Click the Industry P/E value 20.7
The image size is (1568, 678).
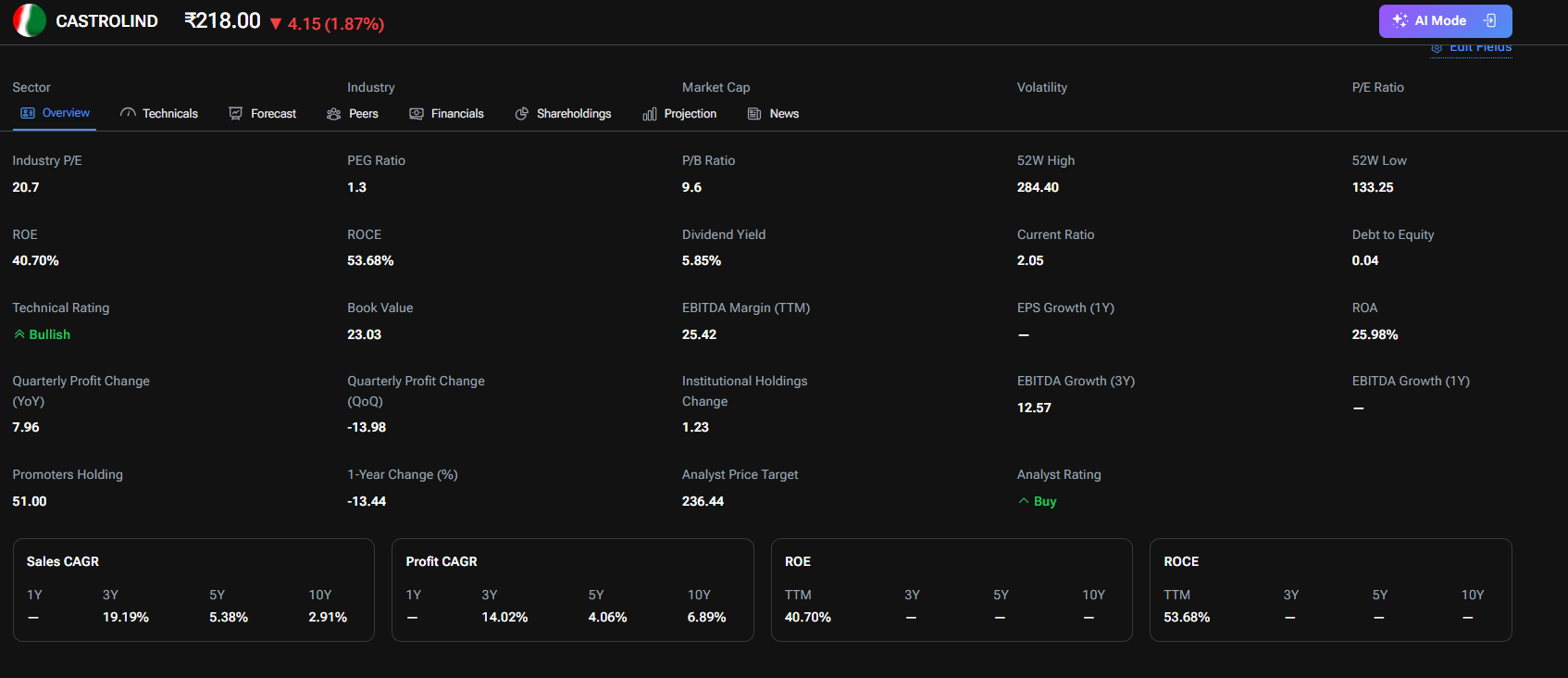[26, 187]
